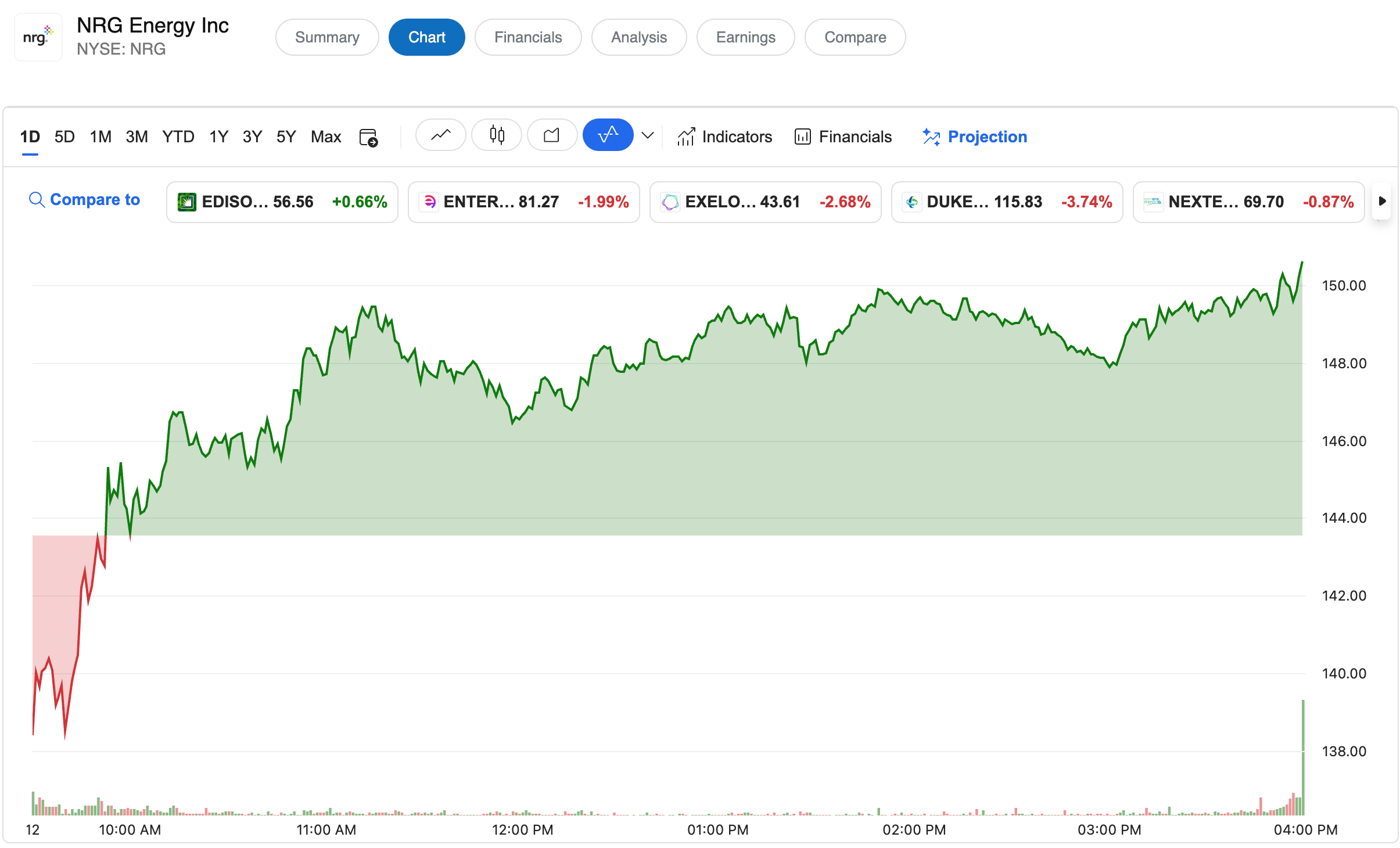The image size is (1400, 848).
Task: Click the NYSE: NRG ticker text
Action: coord(121,49)
